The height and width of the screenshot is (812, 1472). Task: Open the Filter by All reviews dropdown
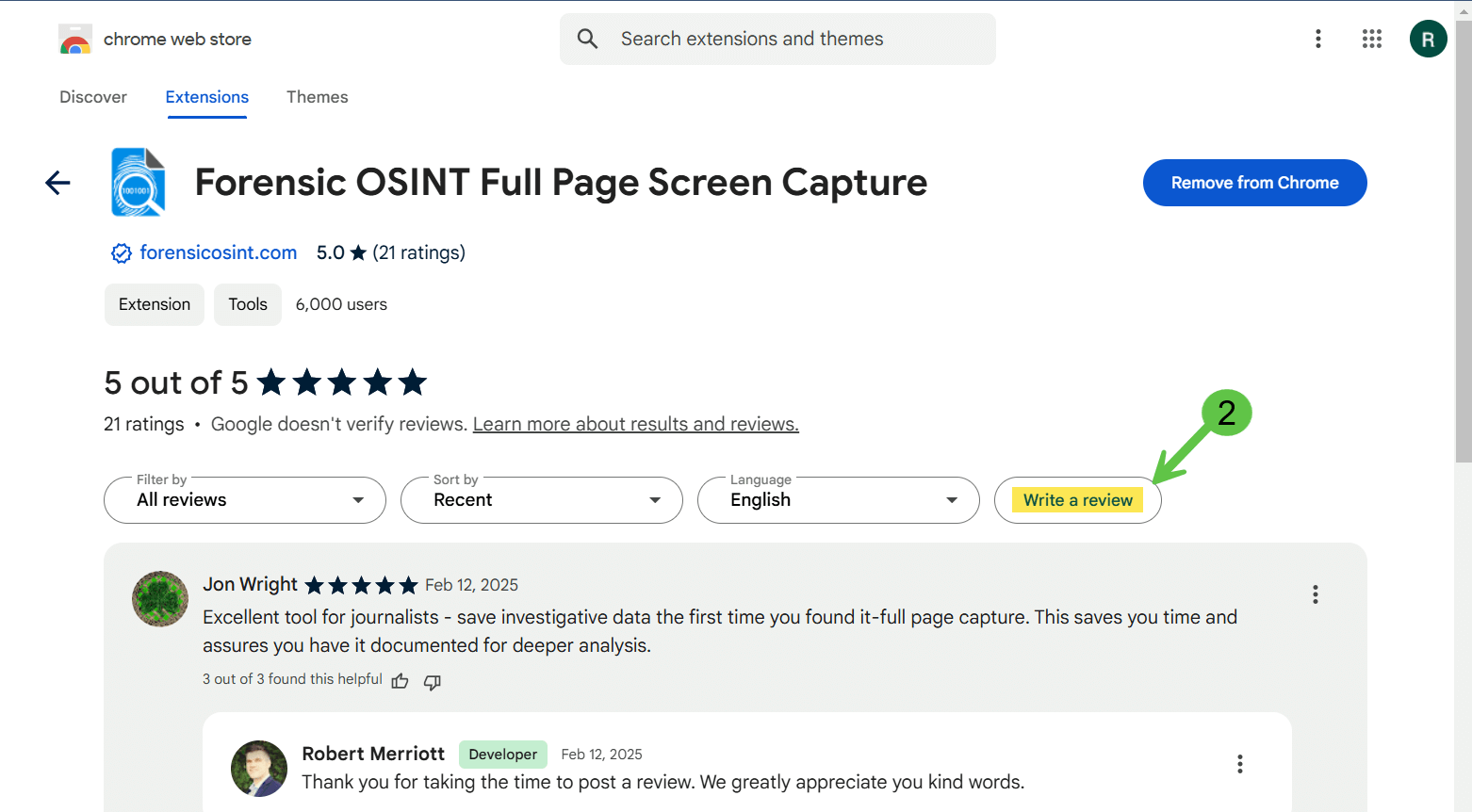pos(245,500)
